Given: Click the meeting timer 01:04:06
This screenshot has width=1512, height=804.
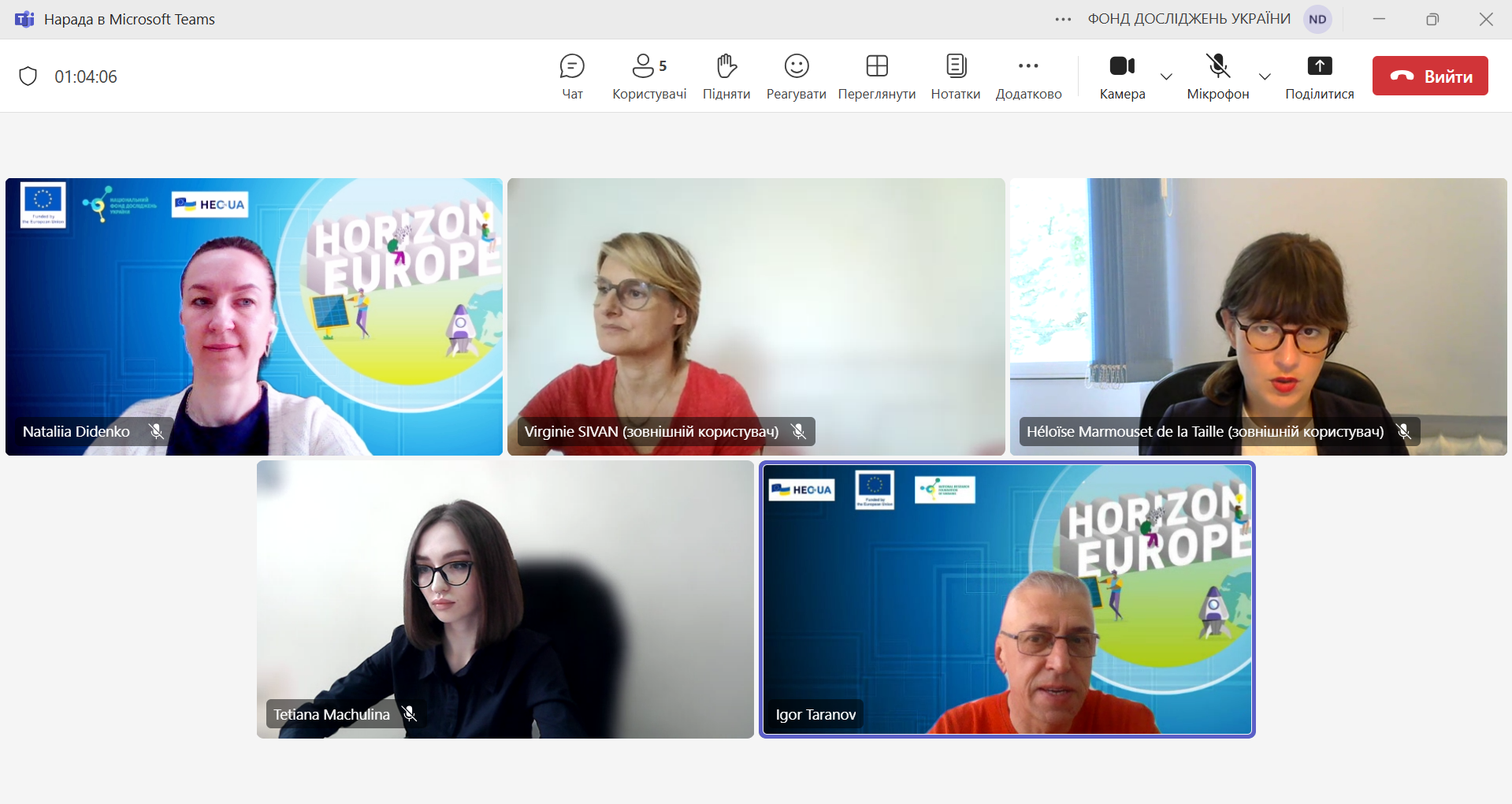Looking at the screenshot, I should tap(86, 76).
